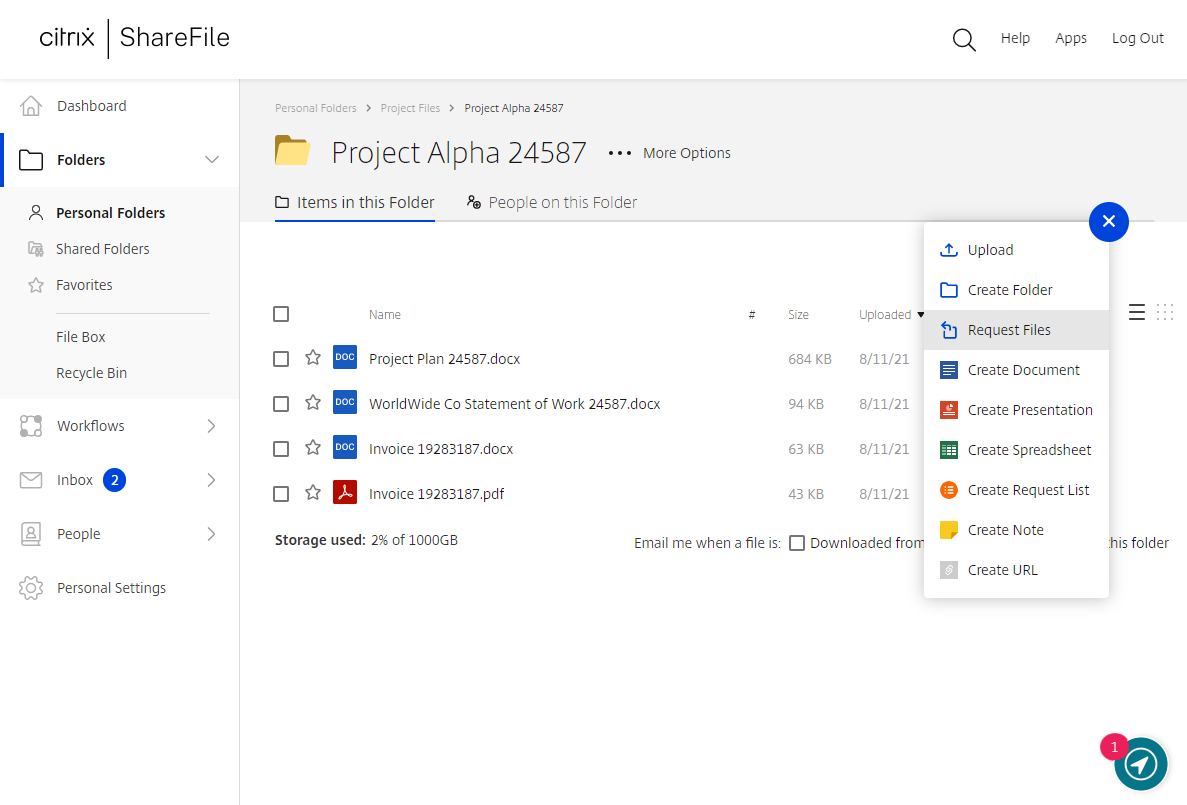Tick checkbox for WorldWide Co Statement of Work
This screenshot has width=1187, height=805.
[281, 404]
